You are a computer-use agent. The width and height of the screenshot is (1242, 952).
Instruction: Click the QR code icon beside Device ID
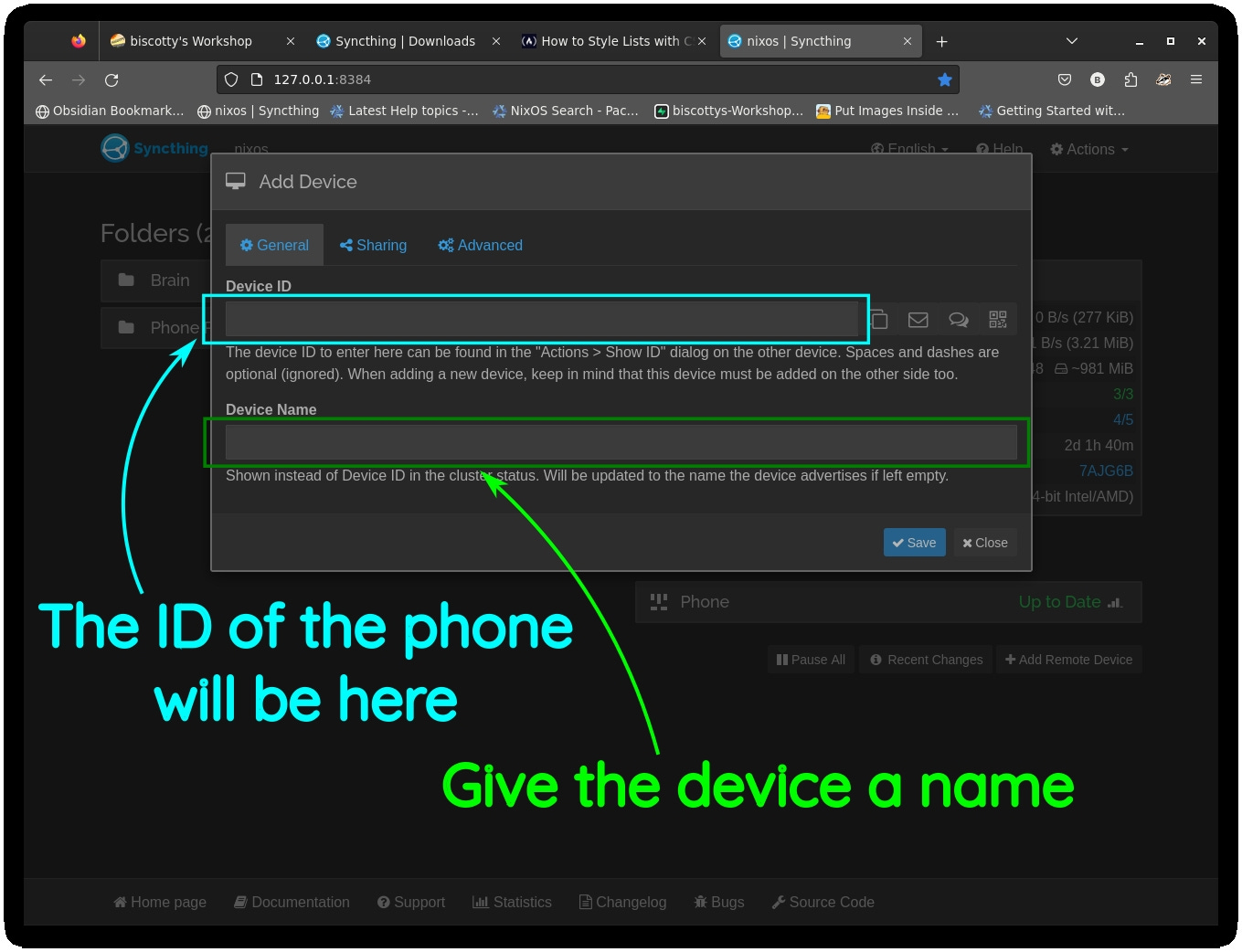[998, 319]
